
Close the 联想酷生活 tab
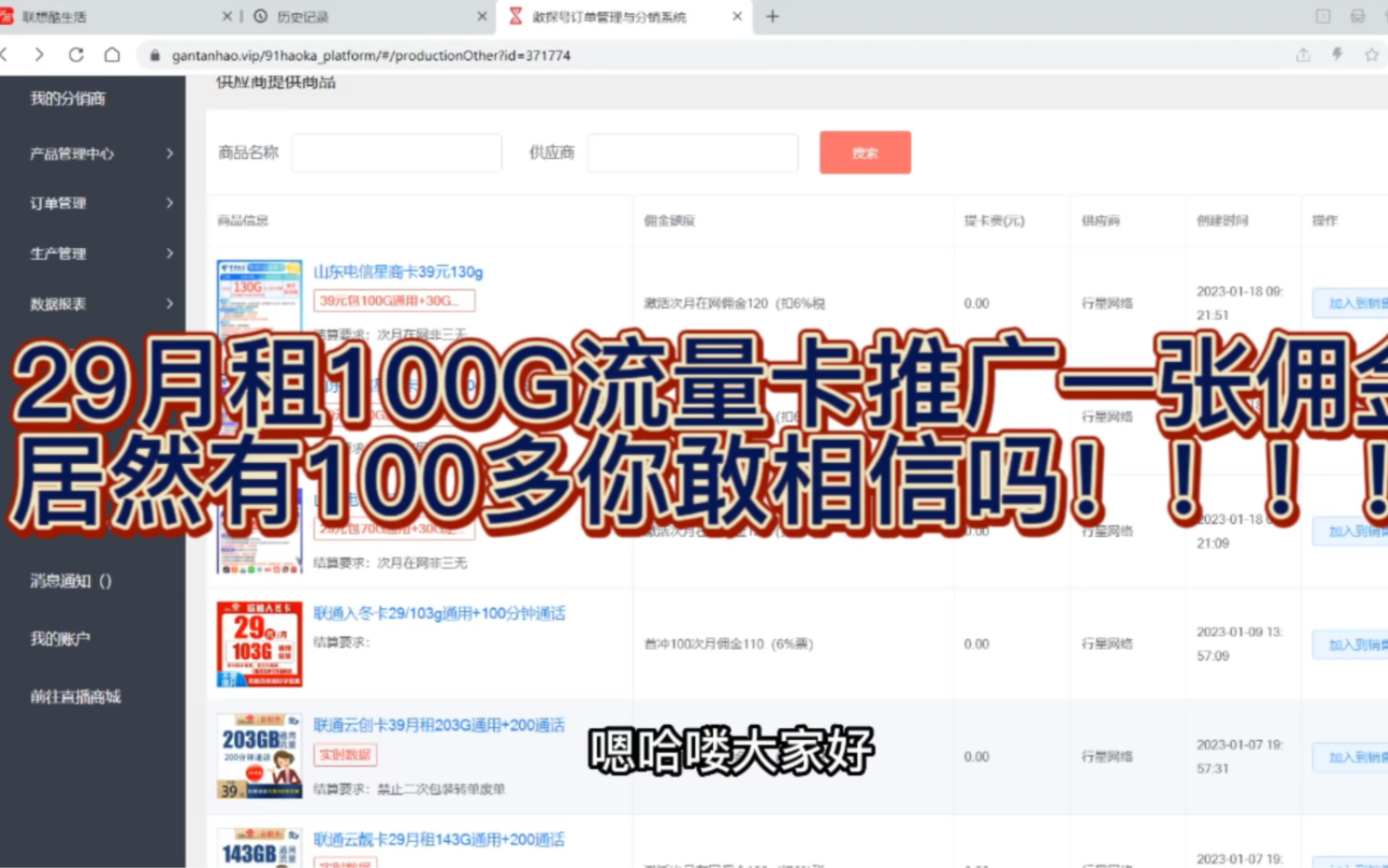pos(227,16)
